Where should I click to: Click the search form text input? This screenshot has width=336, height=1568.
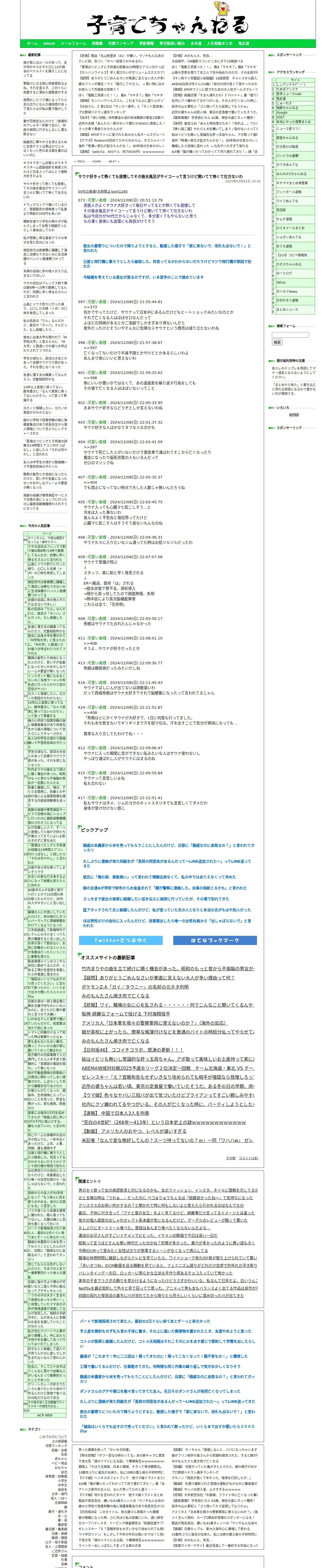point(290,335)
